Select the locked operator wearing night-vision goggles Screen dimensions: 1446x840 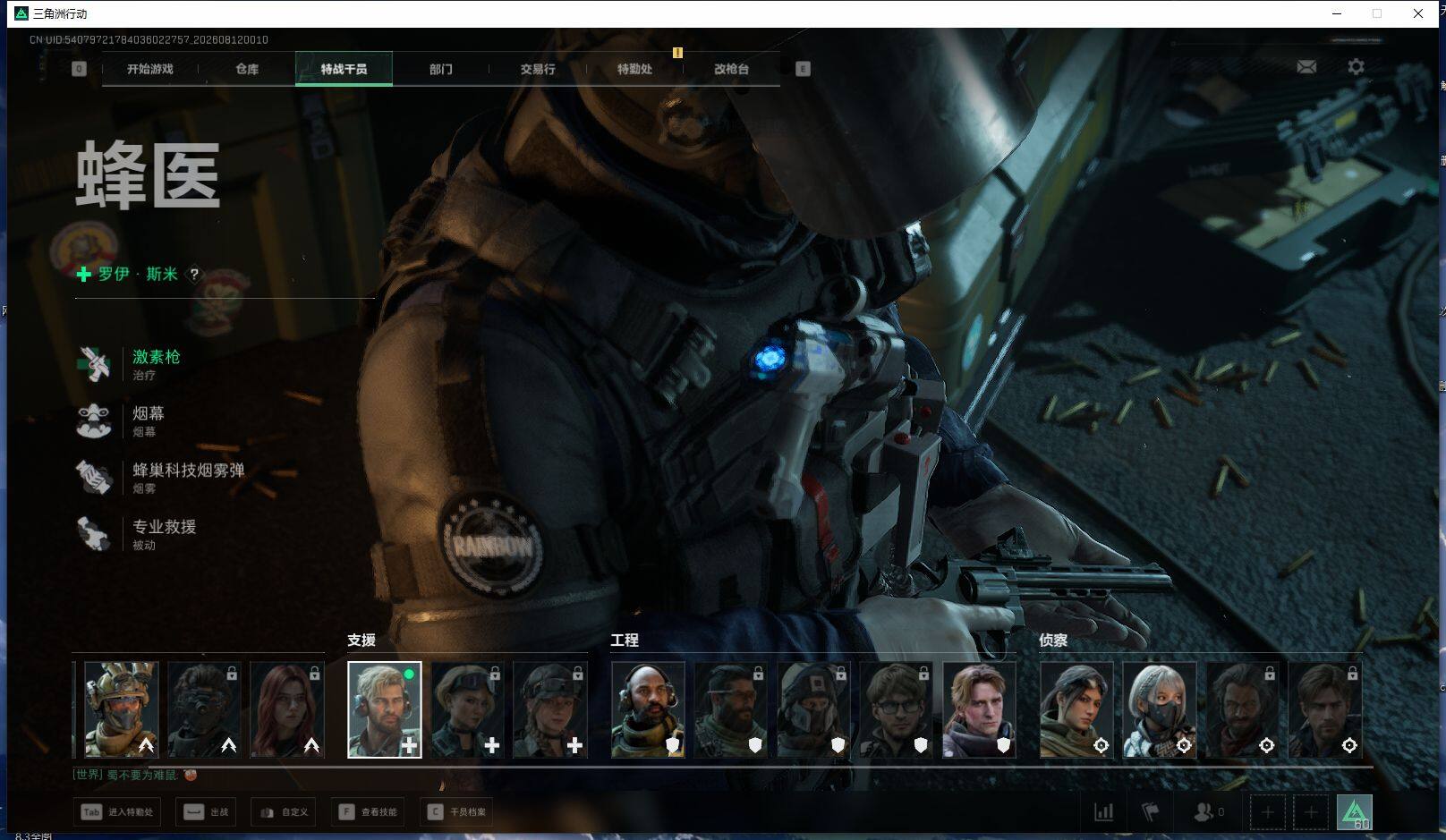(x=204, y=709)
